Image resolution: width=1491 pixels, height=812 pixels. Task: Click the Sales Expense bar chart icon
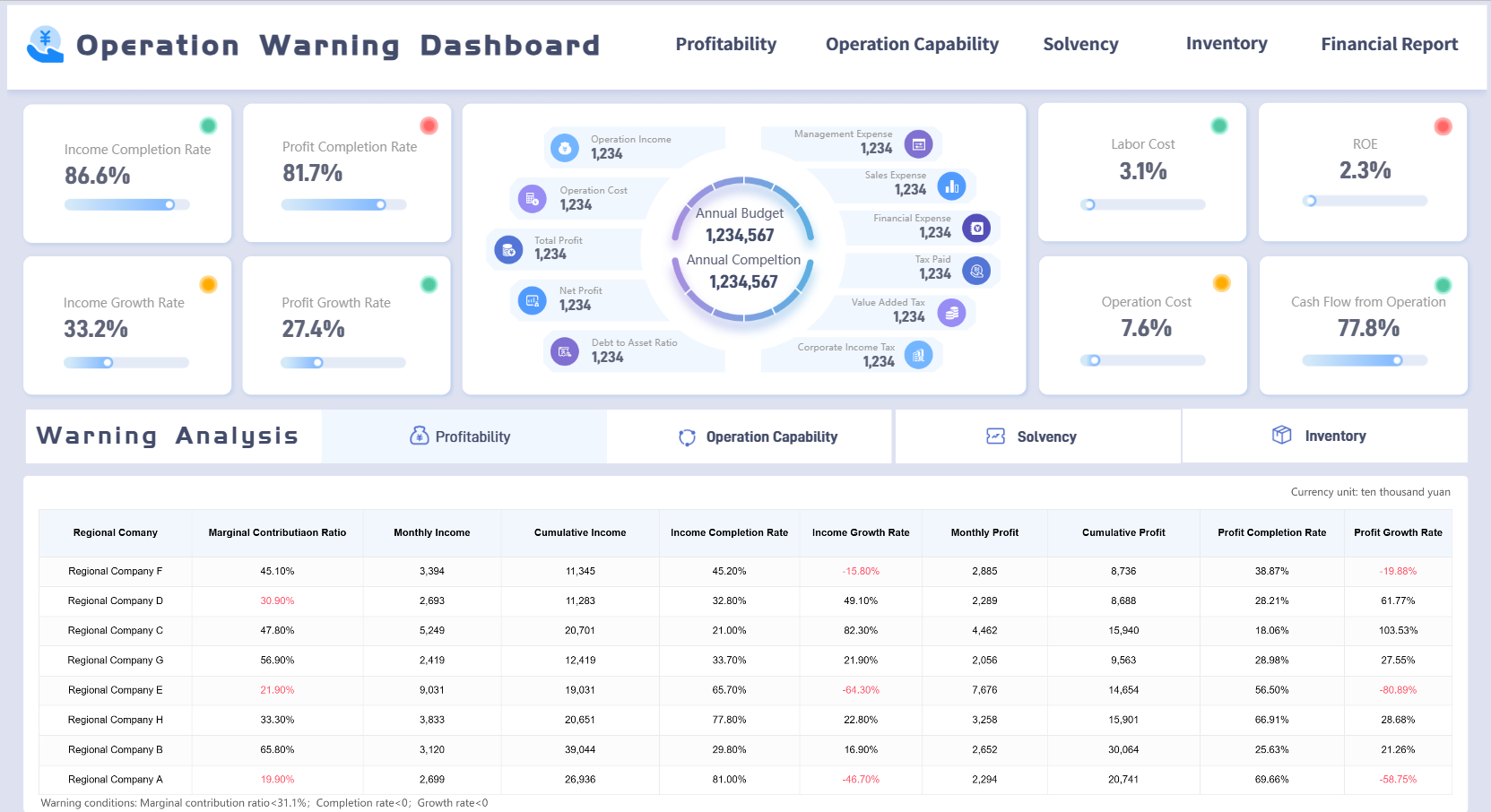[x=950, y=186]
